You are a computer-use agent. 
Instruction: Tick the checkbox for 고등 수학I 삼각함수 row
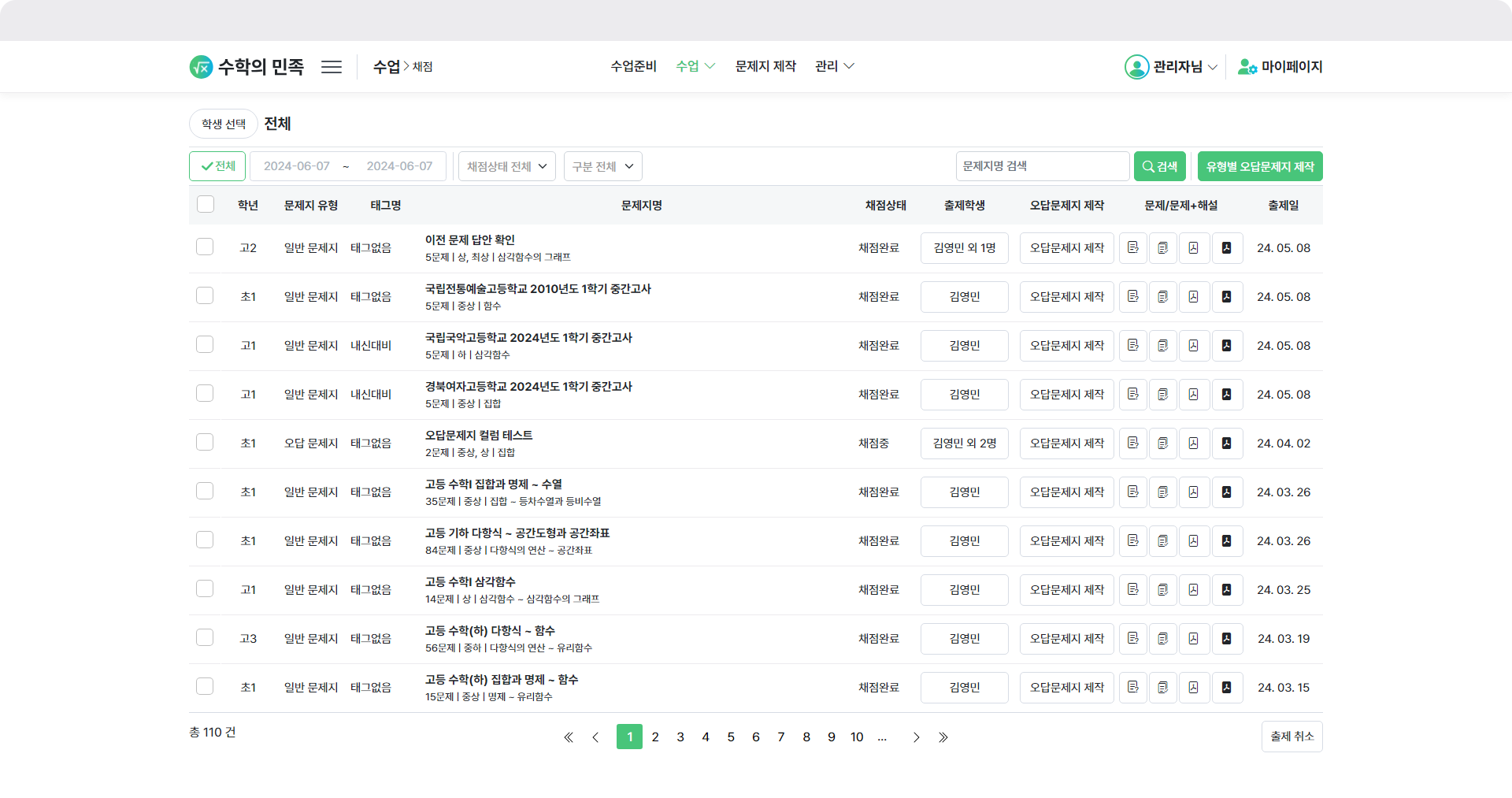(x=205, y=589)
